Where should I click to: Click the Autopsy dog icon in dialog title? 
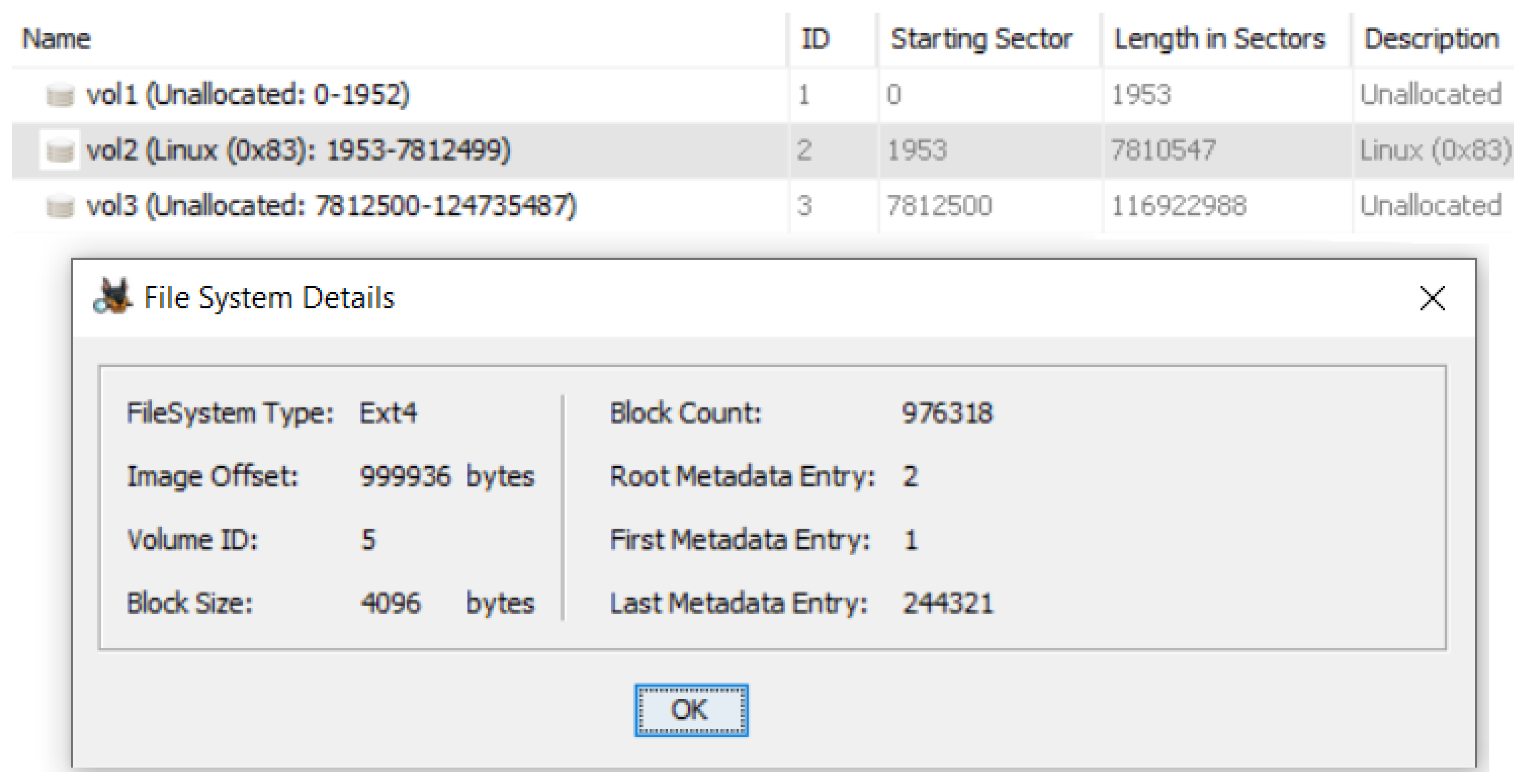pyautogui.click(x=112, y=296)
